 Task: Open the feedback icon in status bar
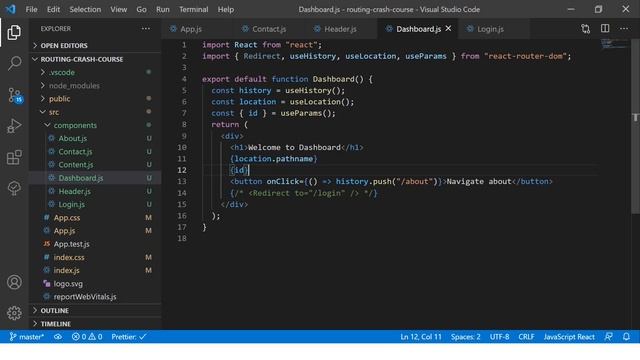coord(608,337)
